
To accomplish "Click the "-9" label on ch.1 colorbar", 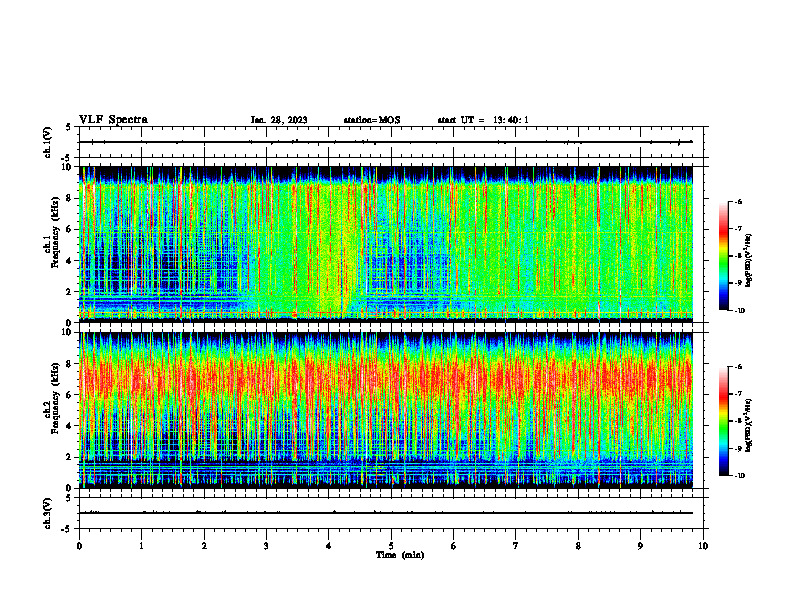I will pyautogui.click(x=738, y=283).
